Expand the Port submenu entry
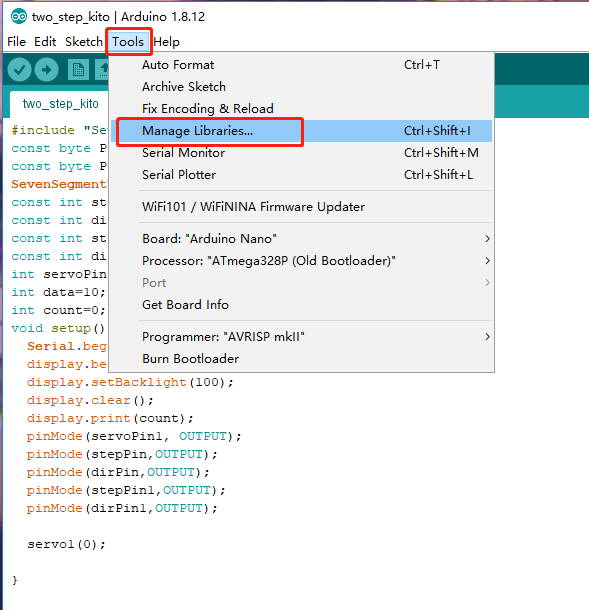Viewport: 589px width, 610px height. pos(302,283)
